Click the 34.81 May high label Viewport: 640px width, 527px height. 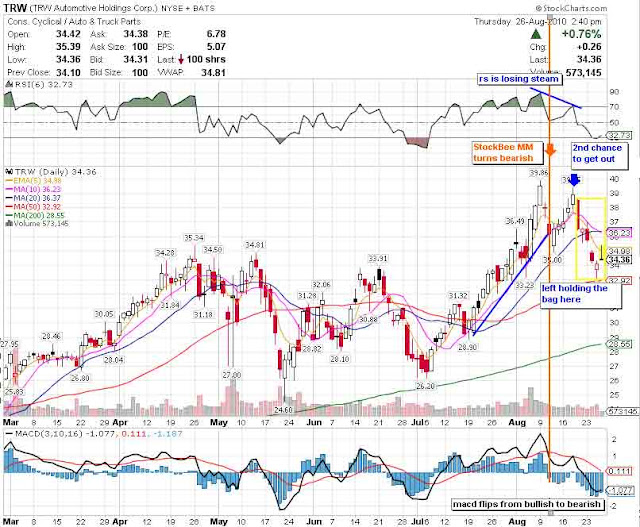pyautogui.click(x=255, y=245)
